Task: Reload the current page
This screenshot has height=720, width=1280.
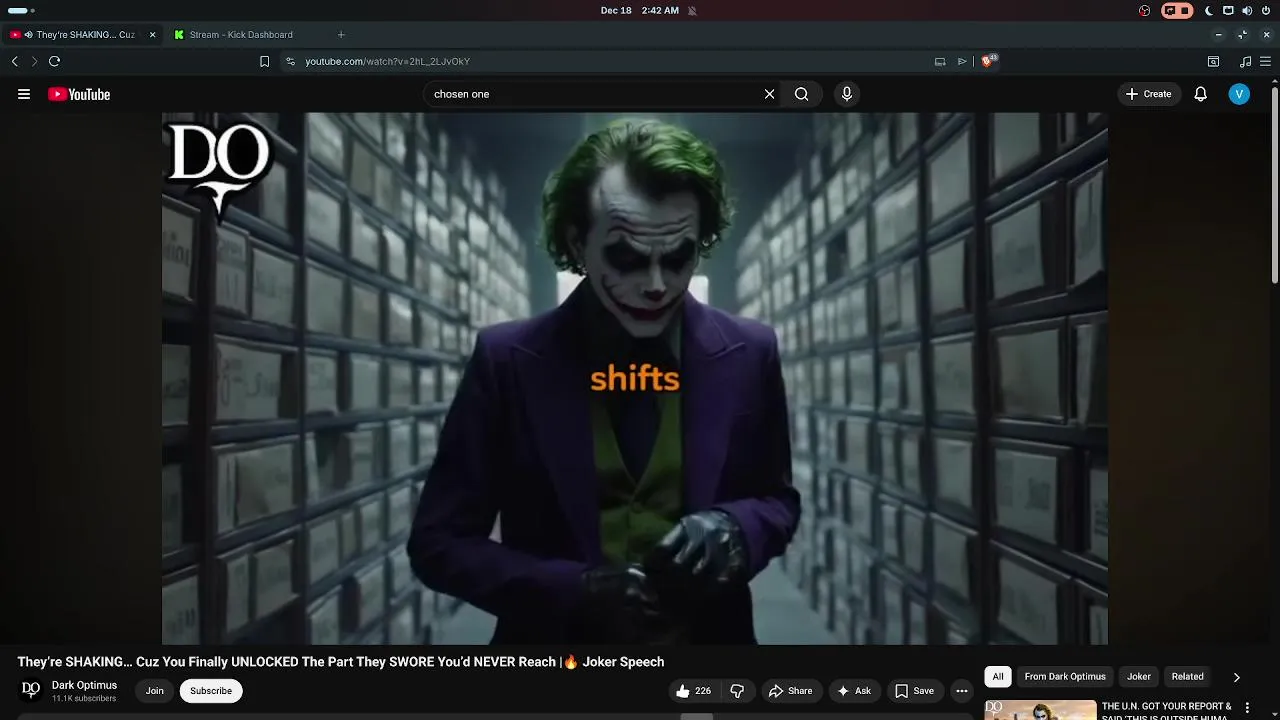Action: [x=55, y=61]
